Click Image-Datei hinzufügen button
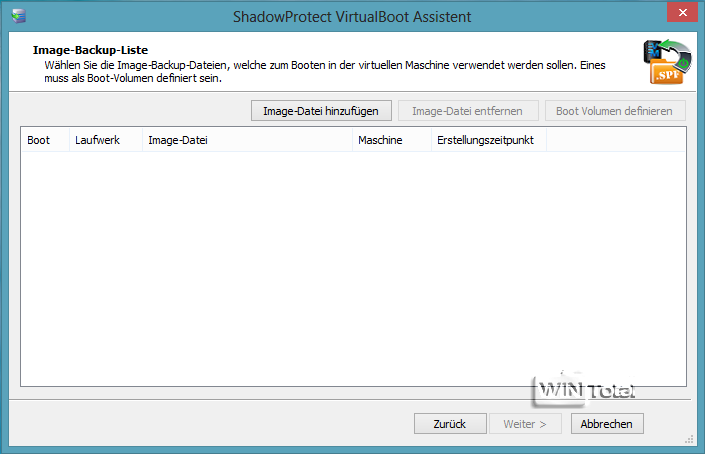705x454 pixels. point(321,111)
